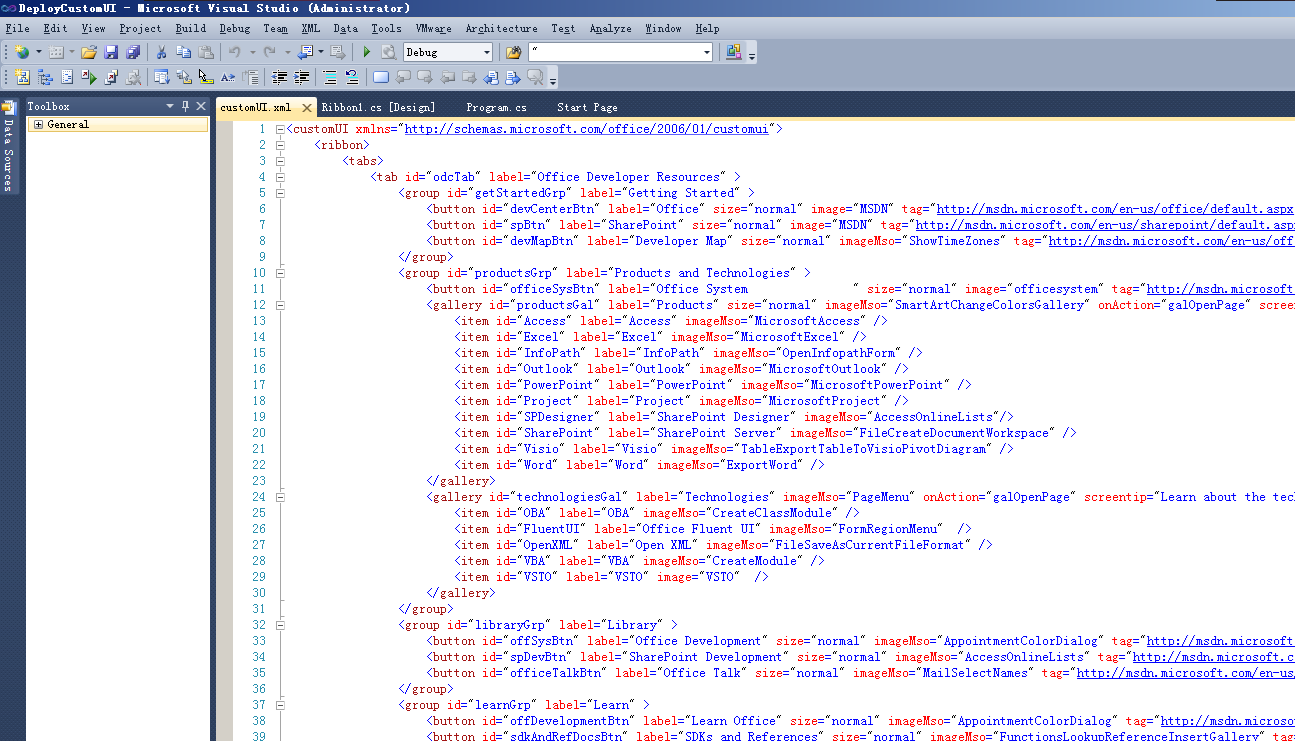Close the customUI.xml tab
Screen dimensions: 1295x741
305,107
